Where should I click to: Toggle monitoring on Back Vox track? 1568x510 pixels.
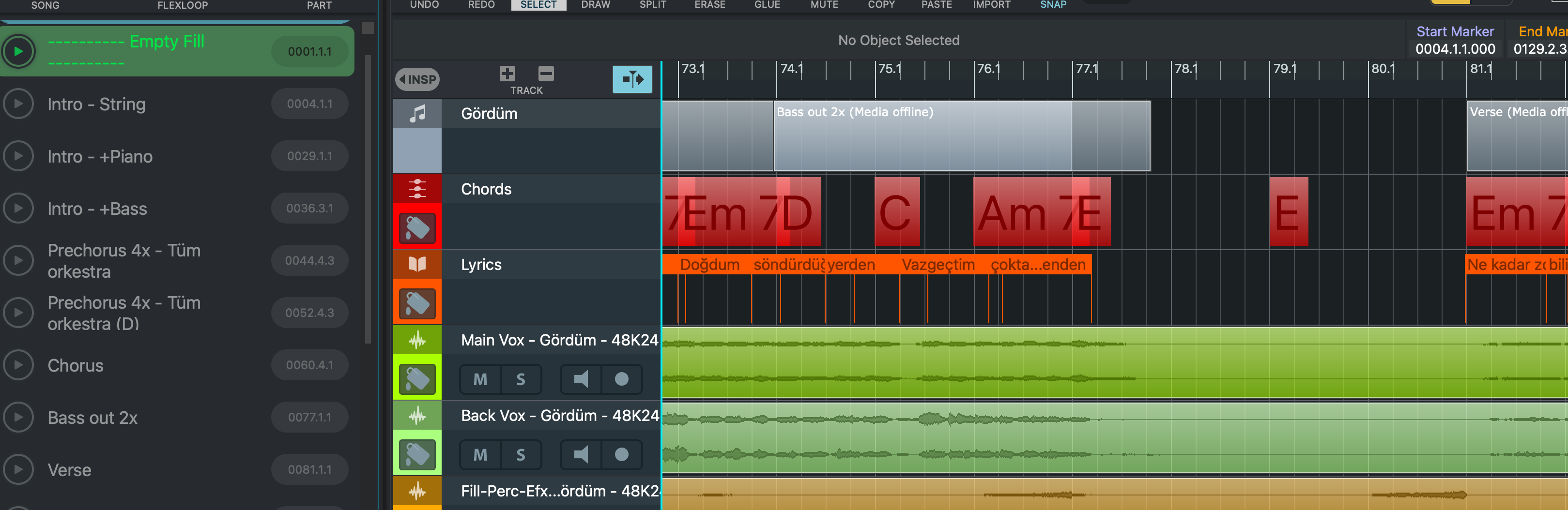coord(581,455)
